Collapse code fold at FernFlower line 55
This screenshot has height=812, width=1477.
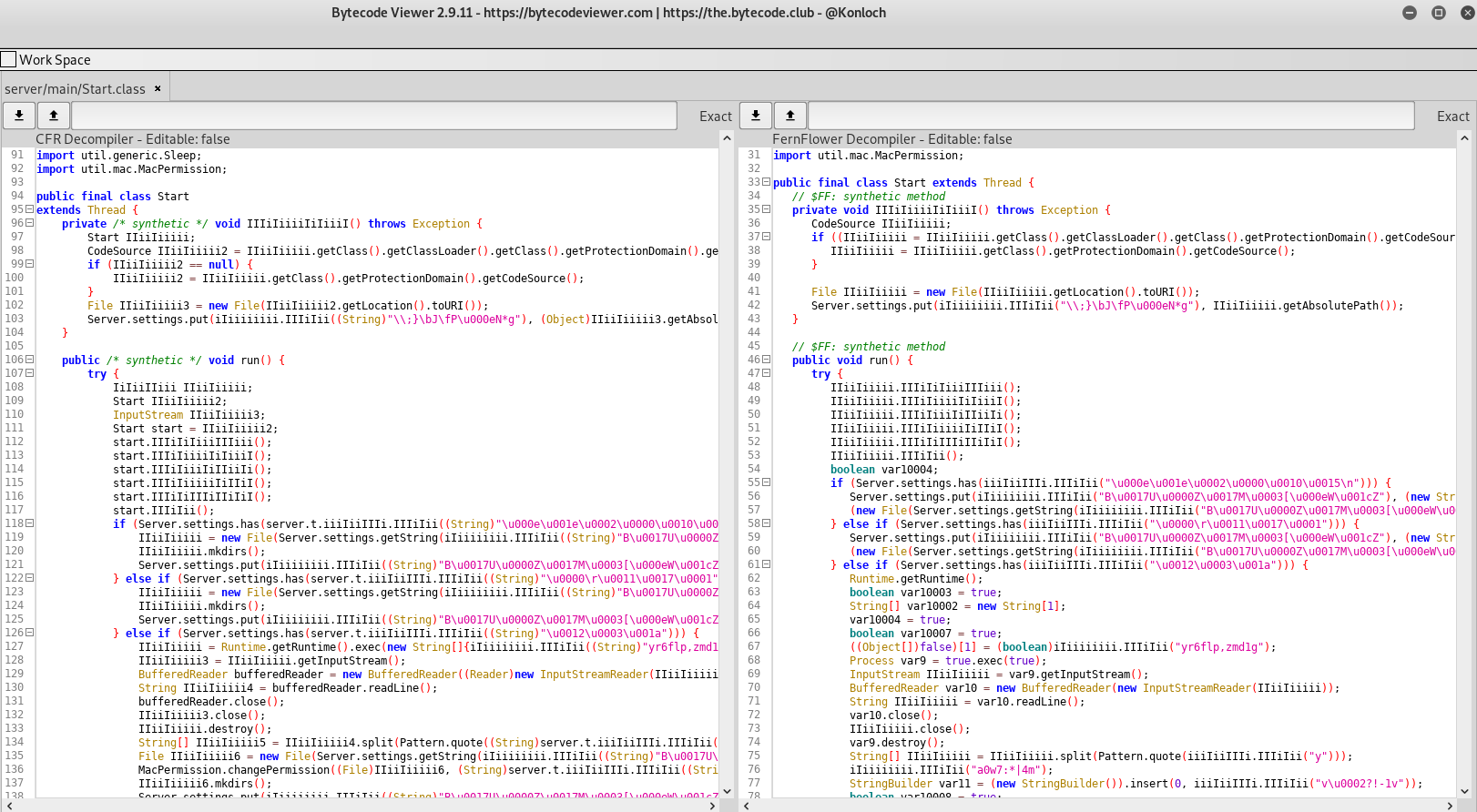coord(766,482)
